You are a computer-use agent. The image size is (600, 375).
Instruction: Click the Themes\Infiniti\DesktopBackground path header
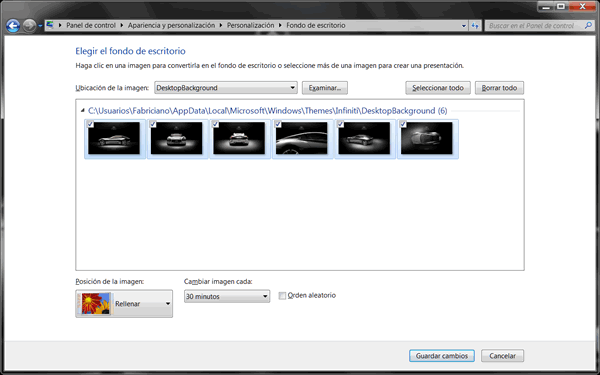tap(267, 111)
